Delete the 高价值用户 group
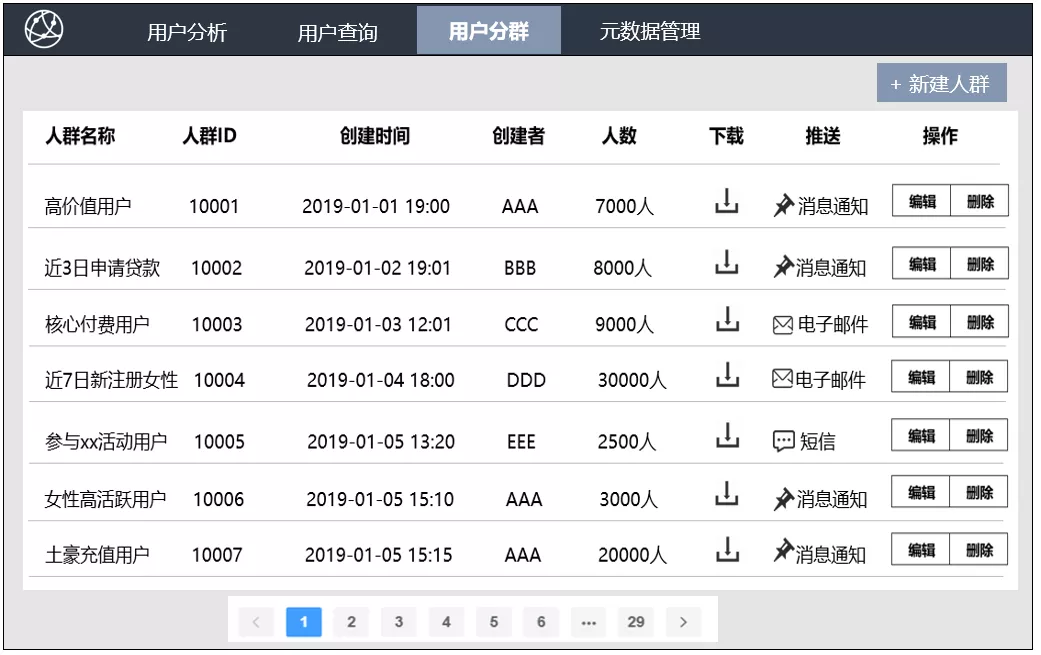The image size is (1041, 655). pos(980,201)
